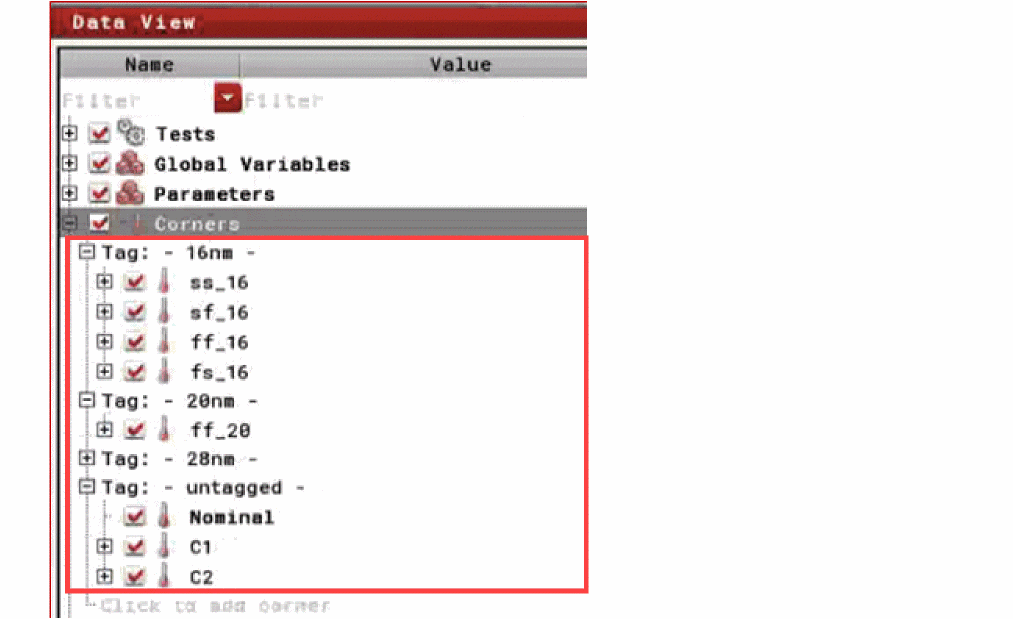
Task: Click 'Click to add corner' link
Action: [215, 606]
